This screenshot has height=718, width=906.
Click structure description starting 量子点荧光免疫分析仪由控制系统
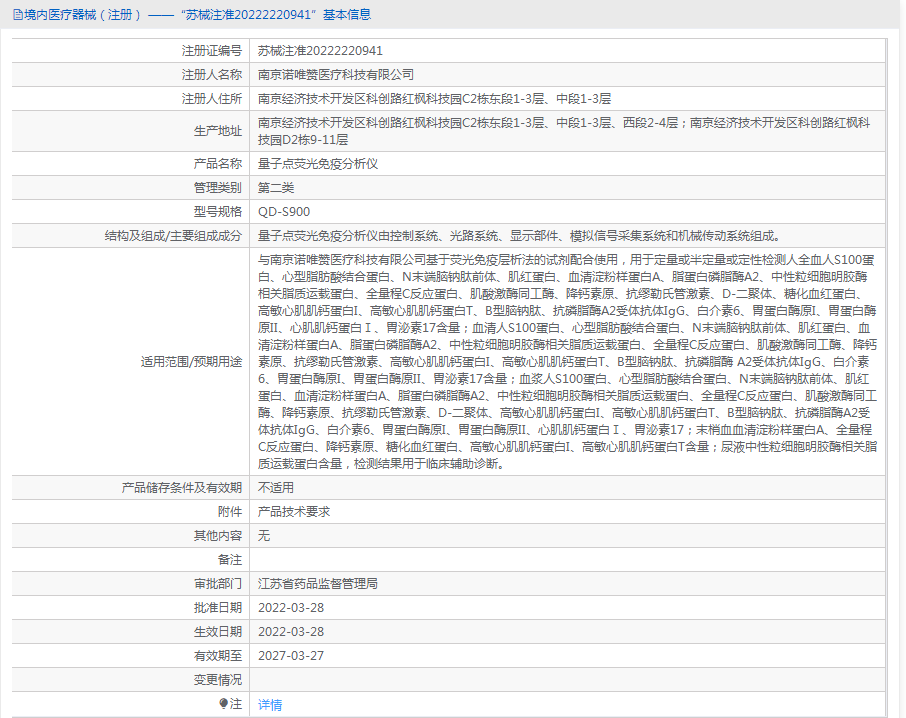point(519,236)
